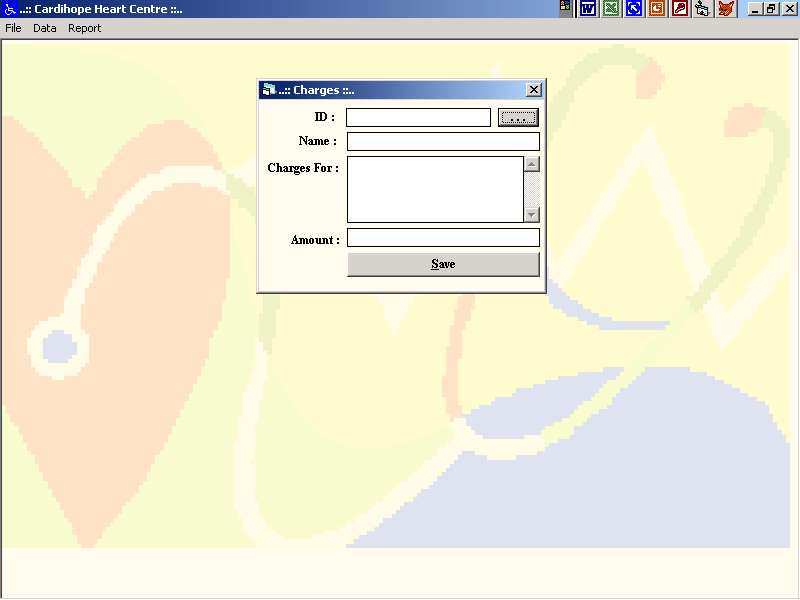The height and width of the screenshot is (600, 800).
Task: Close the Charges dialog window
Action: pyautogui.click(x=533, y=90)
